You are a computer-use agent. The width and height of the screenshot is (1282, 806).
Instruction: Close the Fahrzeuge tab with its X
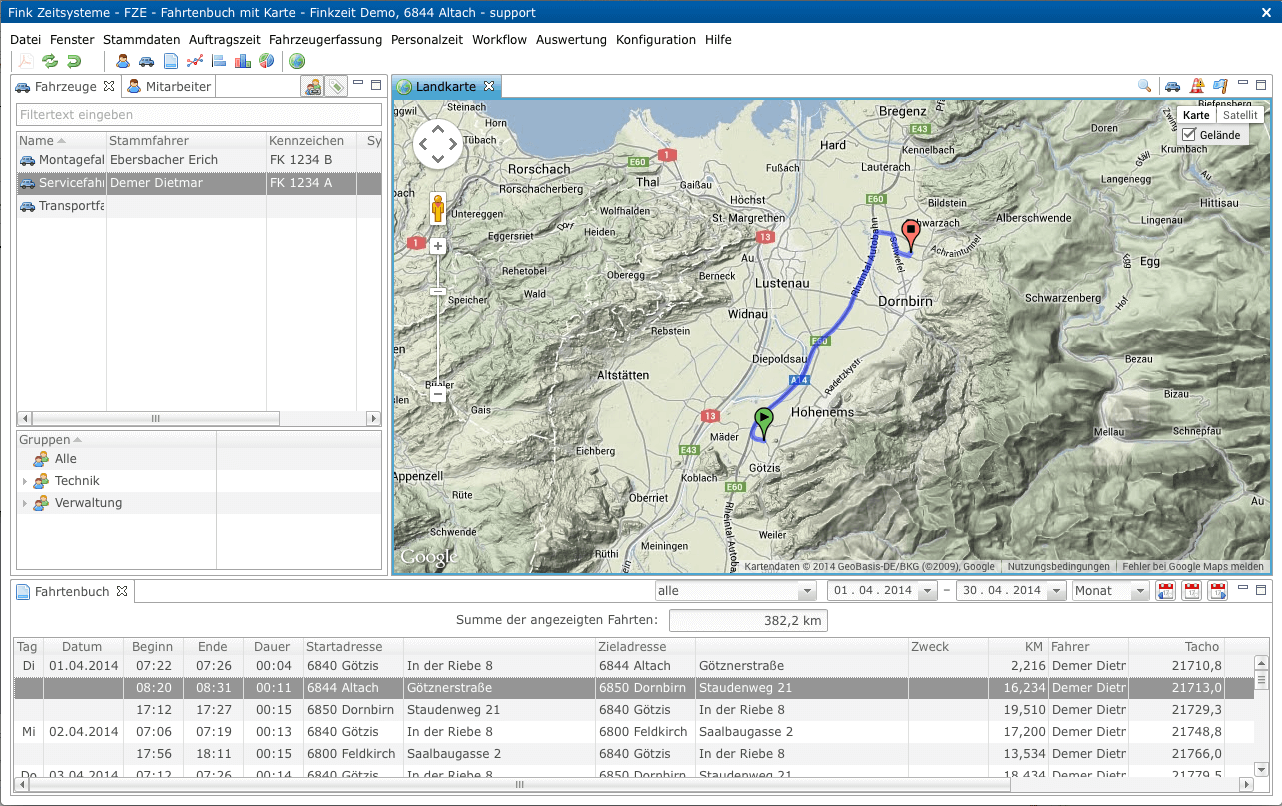coord(109,87)
